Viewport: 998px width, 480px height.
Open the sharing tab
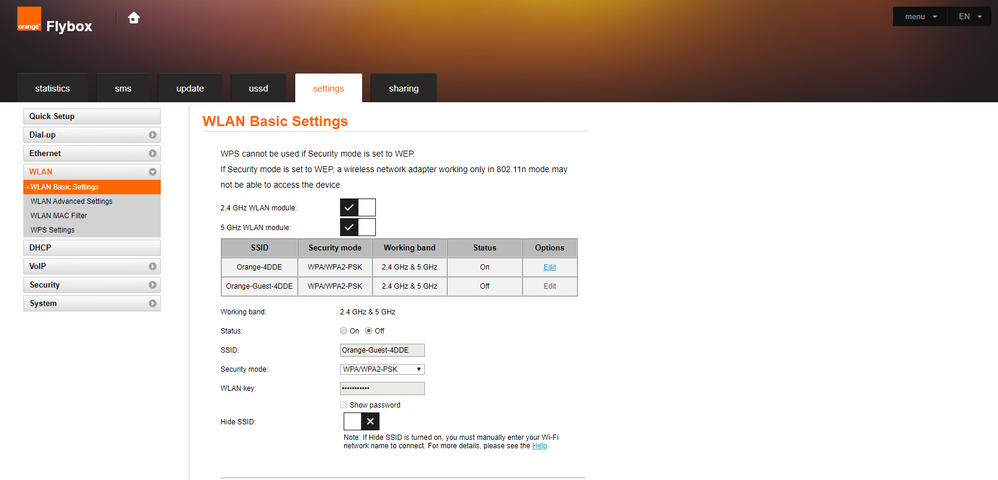pyautogui.click(x=404, y=88)
